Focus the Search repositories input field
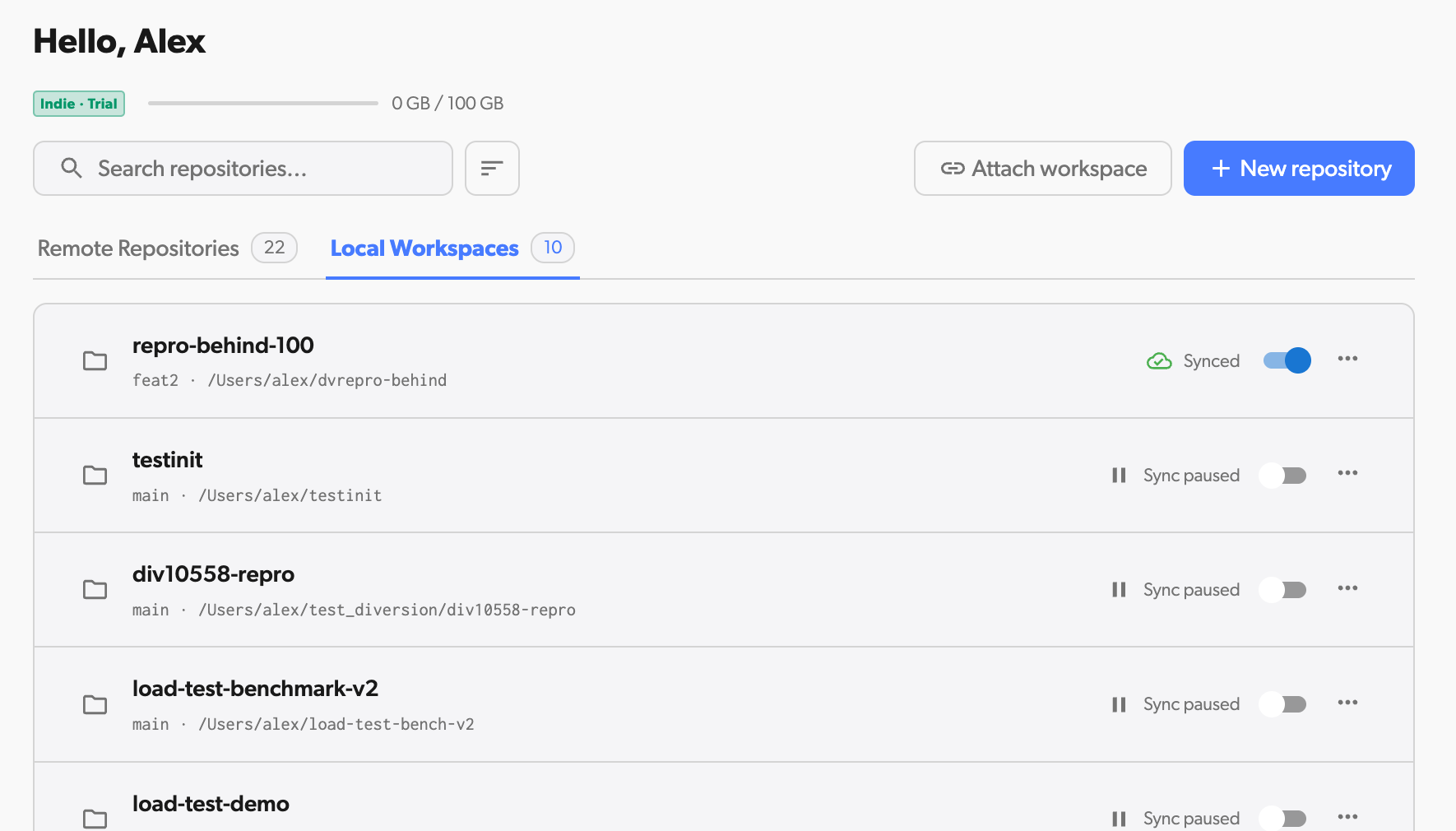This screenshot has width=1456, height=831. click(243, 168)
